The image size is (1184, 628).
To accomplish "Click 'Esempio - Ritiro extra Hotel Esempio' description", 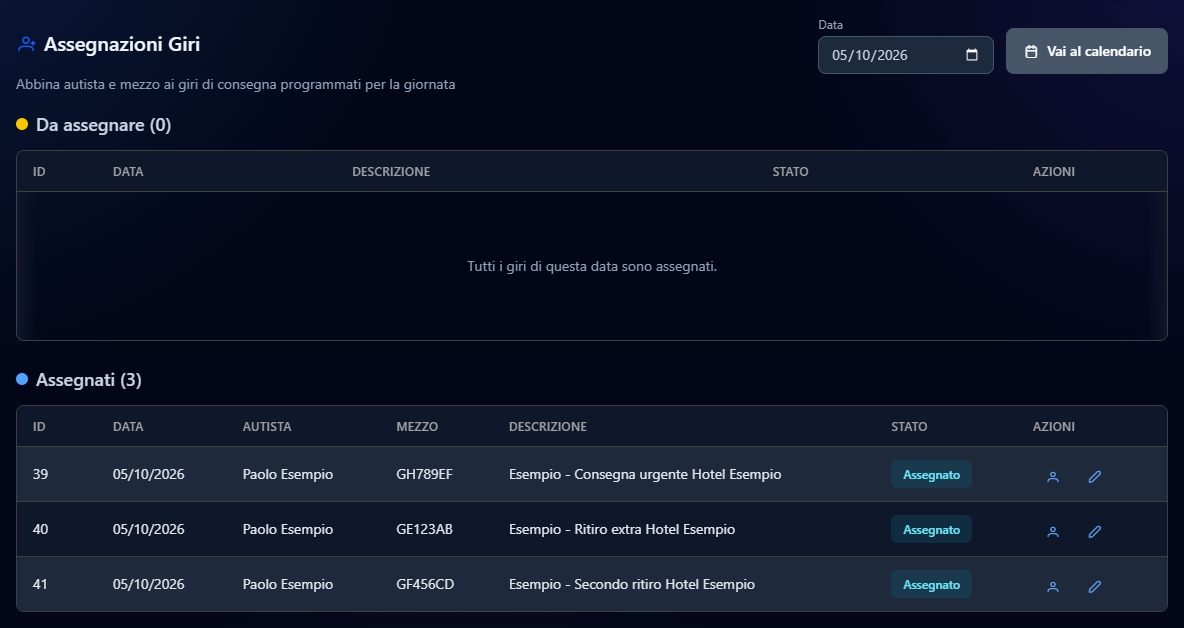I will tap(622, 529).
